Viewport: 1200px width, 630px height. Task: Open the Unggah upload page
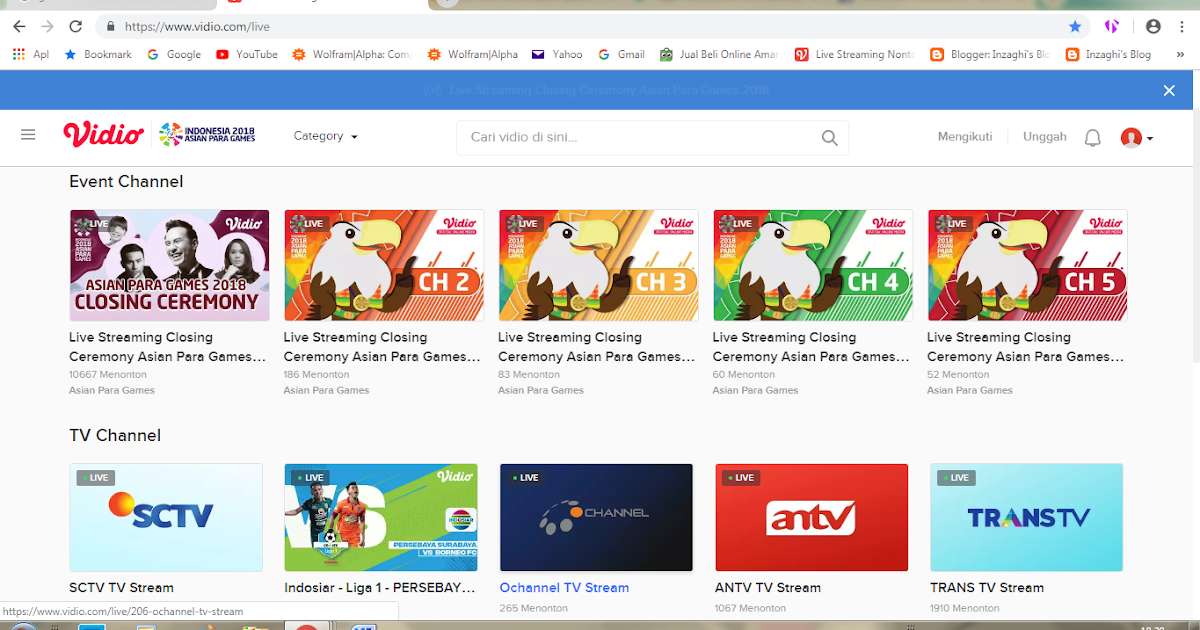point(1045,136)
